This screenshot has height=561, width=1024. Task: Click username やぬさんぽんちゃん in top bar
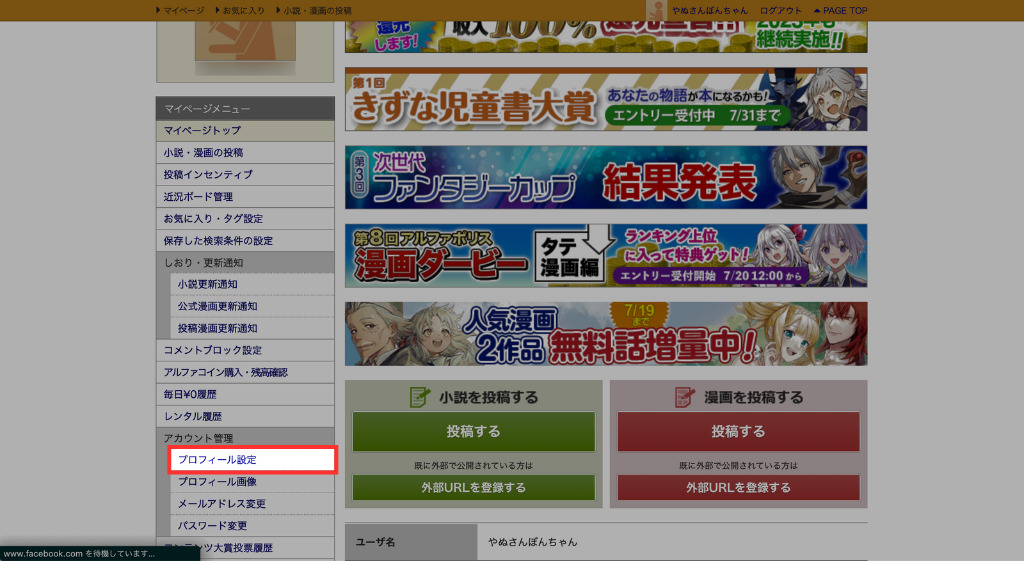[710, 10]
